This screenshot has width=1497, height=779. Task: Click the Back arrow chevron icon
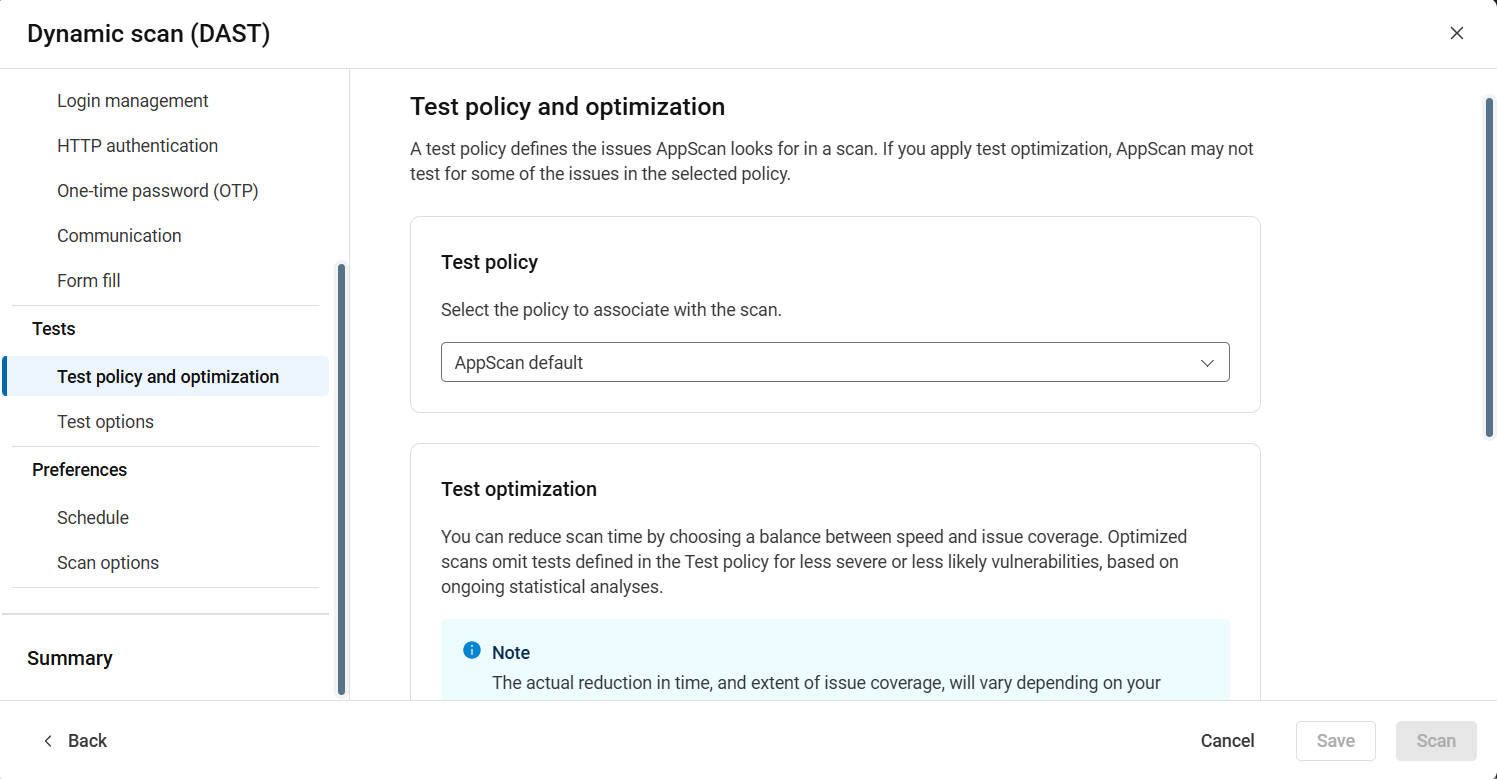point(48,741)
